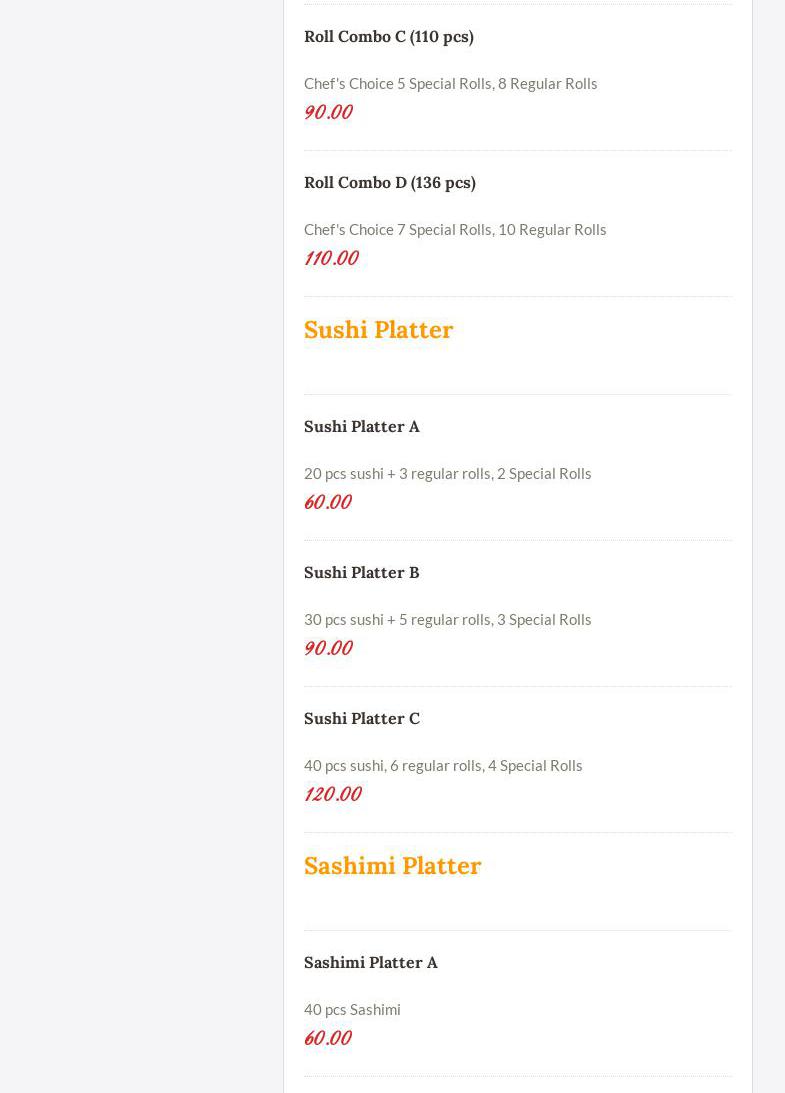Select the Sushi Platter B title
This screenshot has width=785, height=1093.
click(361, 573)
